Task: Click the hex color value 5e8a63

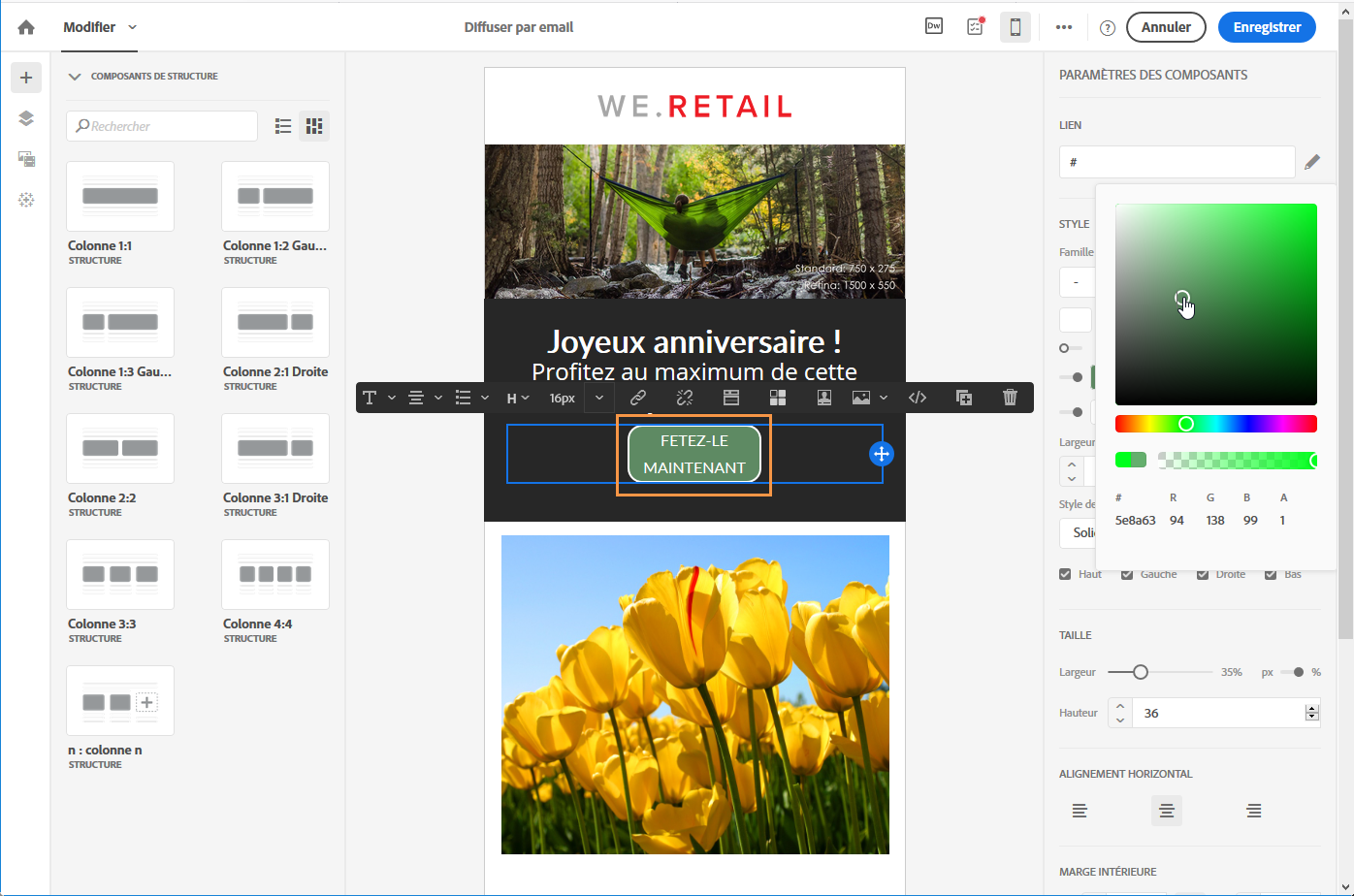Action: click(x=1135, y=521)
